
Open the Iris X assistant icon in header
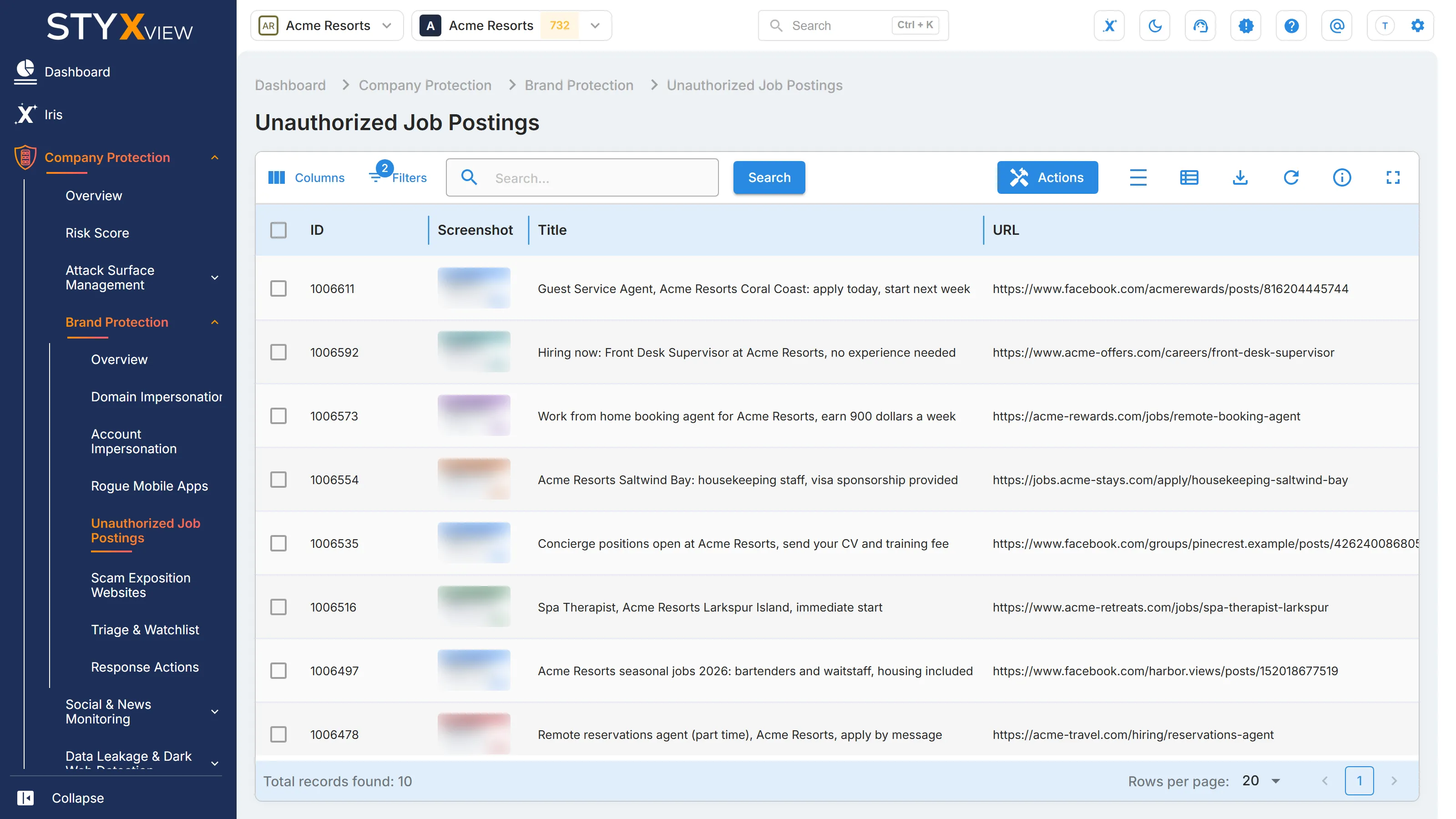1110,25
